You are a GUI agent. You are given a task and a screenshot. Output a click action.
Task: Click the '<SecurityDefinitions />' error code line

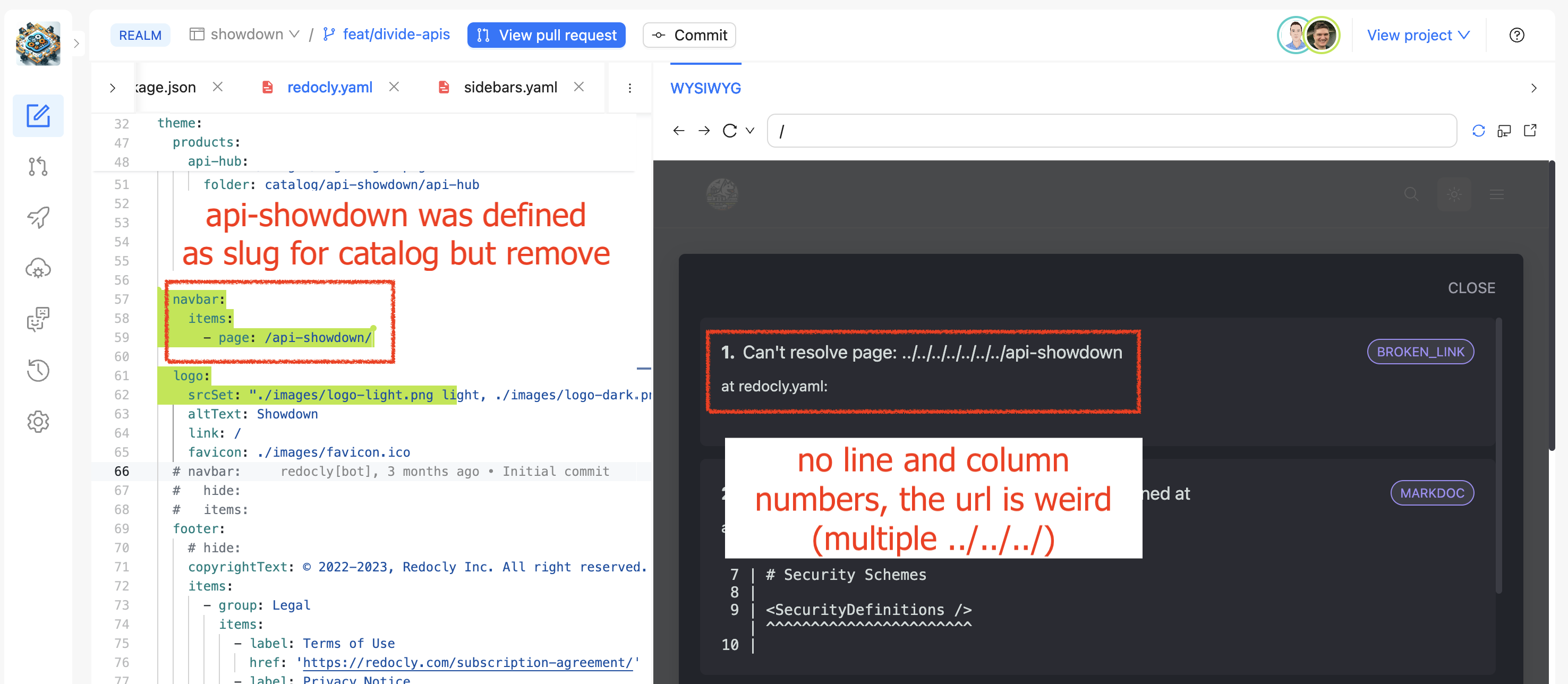[868, 610]
